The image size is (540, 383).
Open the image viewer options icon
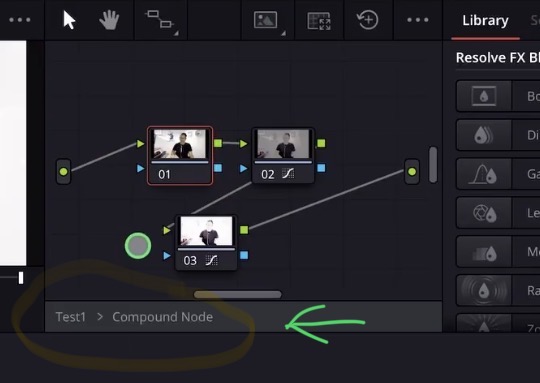[266, 20]
